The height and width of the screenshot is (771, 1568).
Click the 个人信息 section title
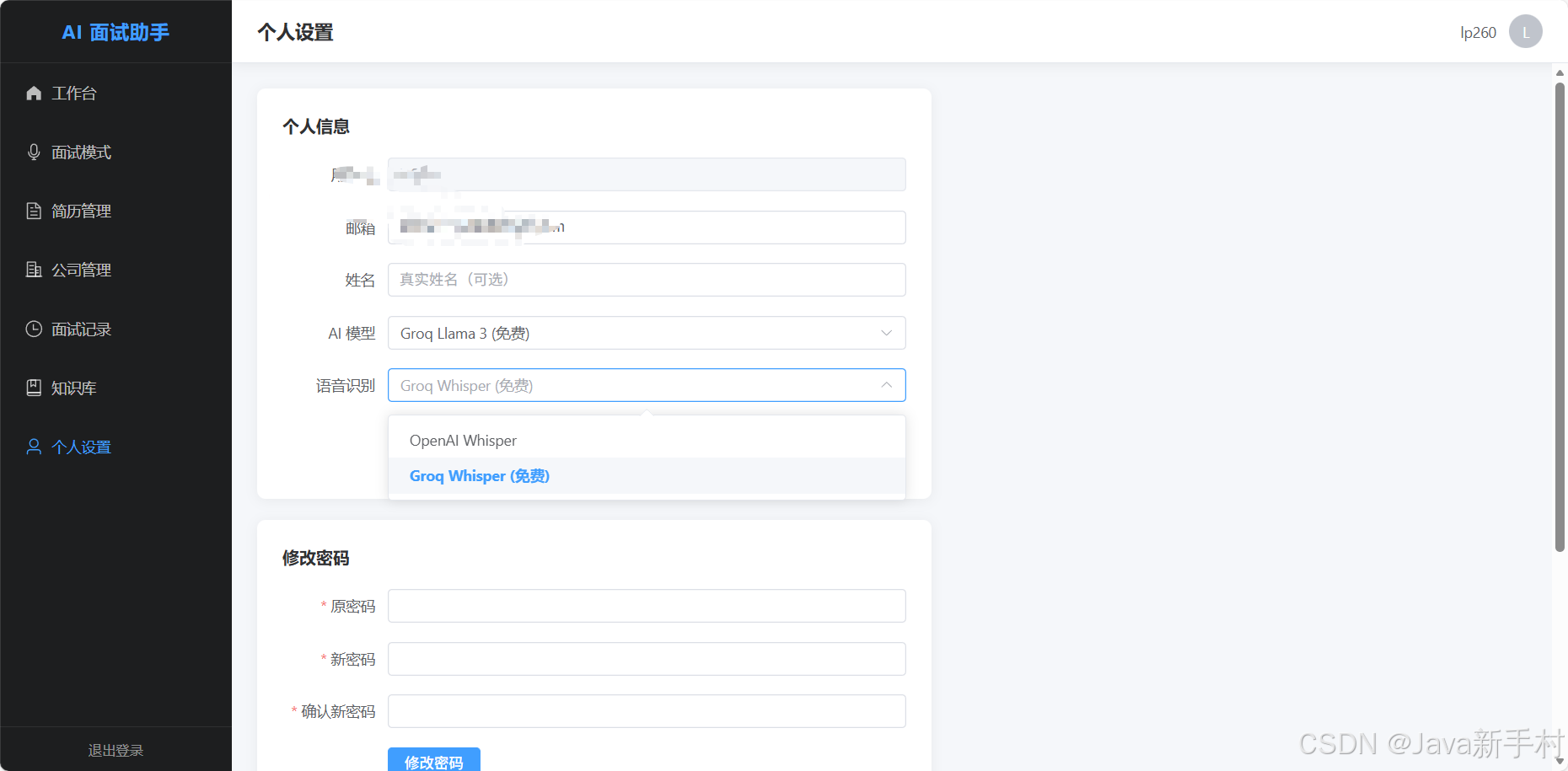pos(316,126)
